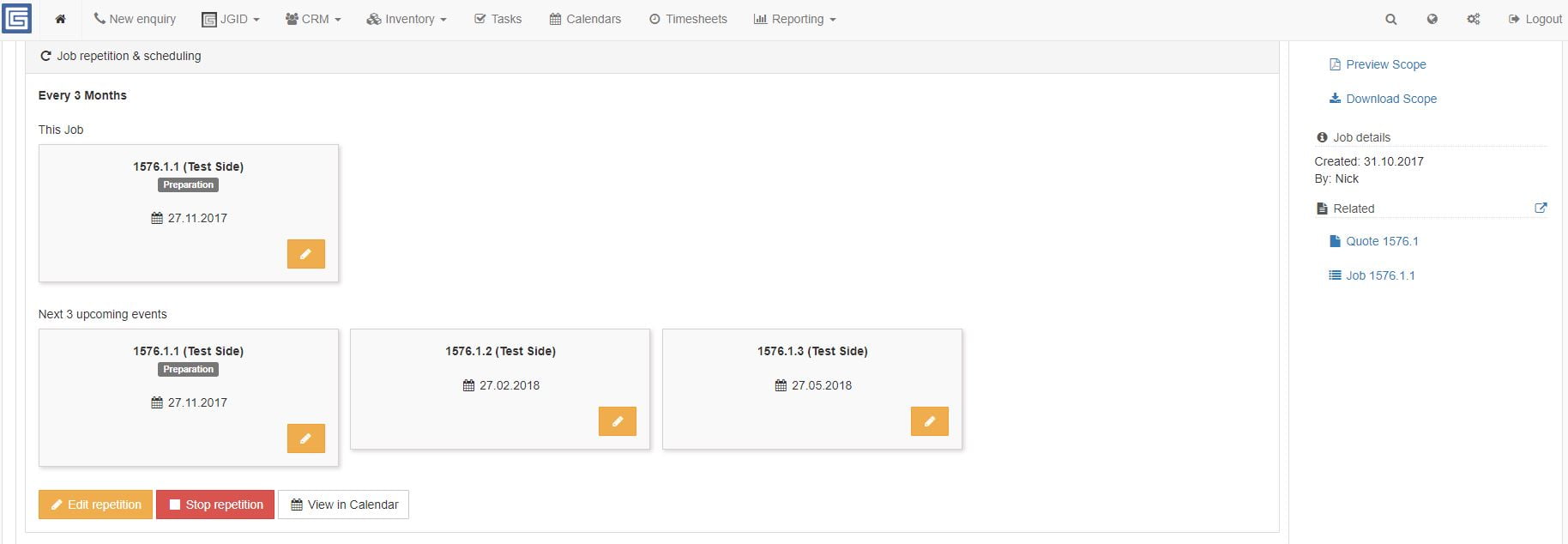Select the 1576.1.3 (Test Side) card title
This screenshot has width=1568, height=544.
tap(812, 351)
